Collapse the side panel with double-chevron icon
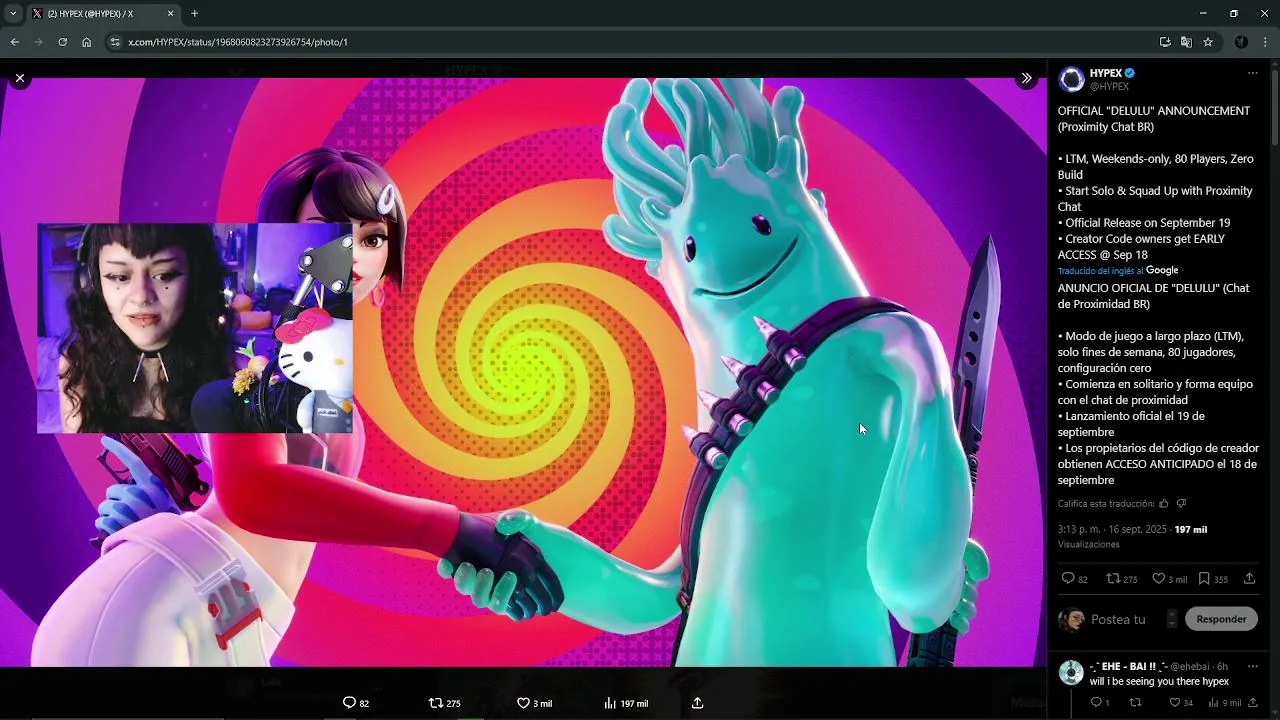The width and height of the screenshot is (1280, 720). click(x=1026, y=78)
